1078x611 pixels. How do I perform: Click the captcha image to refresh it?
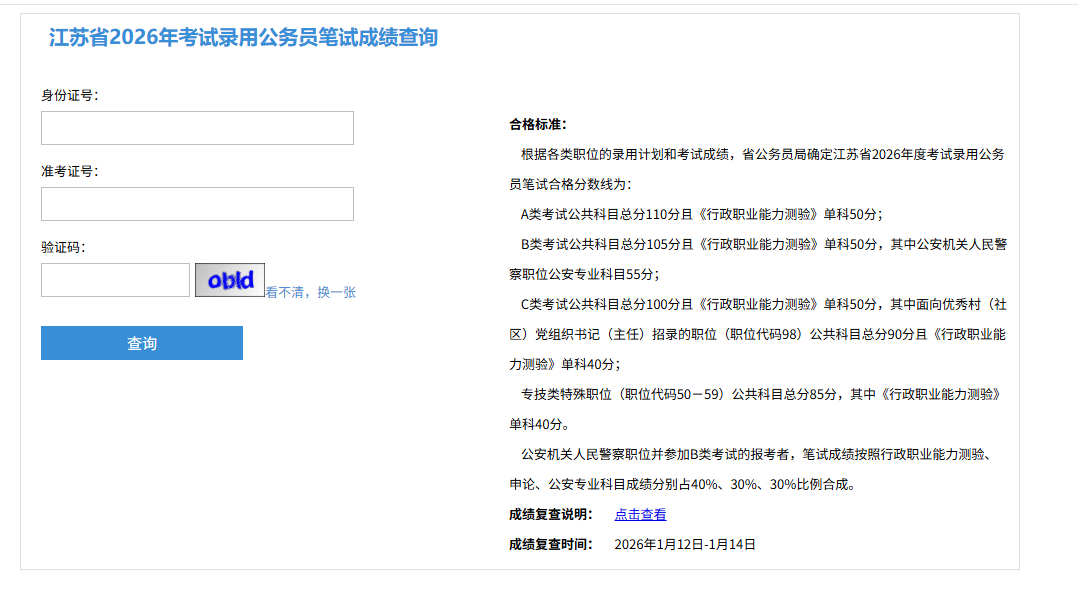point(230,280)
